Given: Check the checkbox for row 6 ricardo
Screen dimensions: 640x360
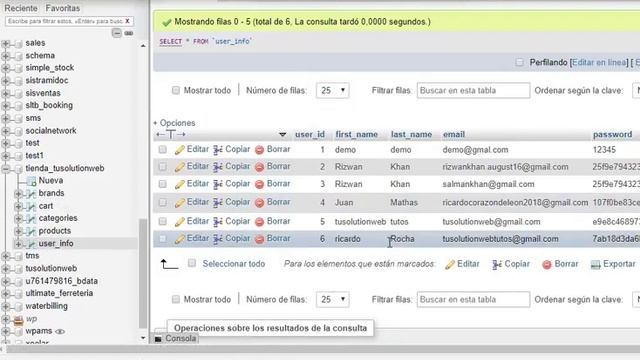Looking at the screenshot, I should point(162,239).
